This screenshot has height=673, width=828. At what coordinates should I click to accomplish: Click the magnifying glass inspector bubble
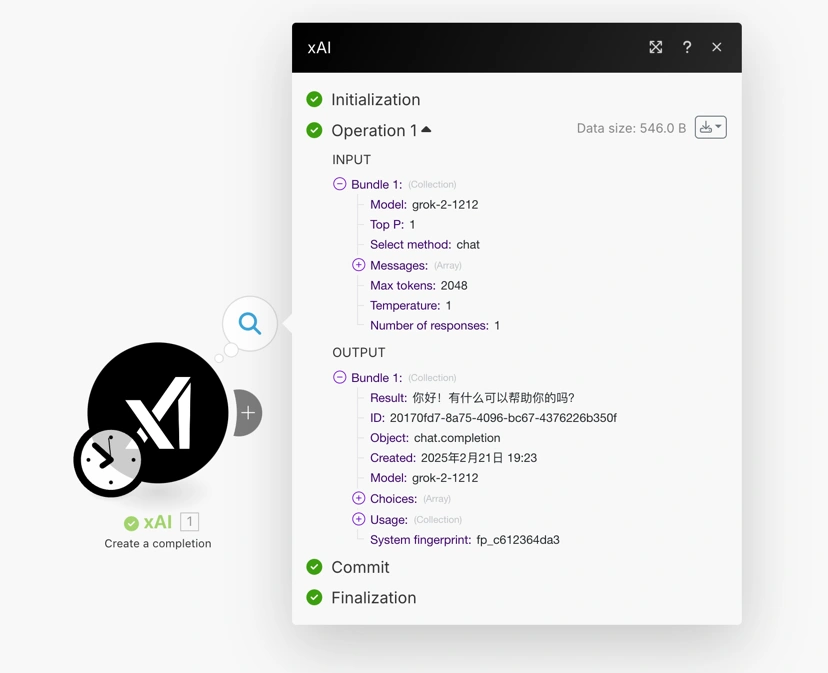pos(250,323)
